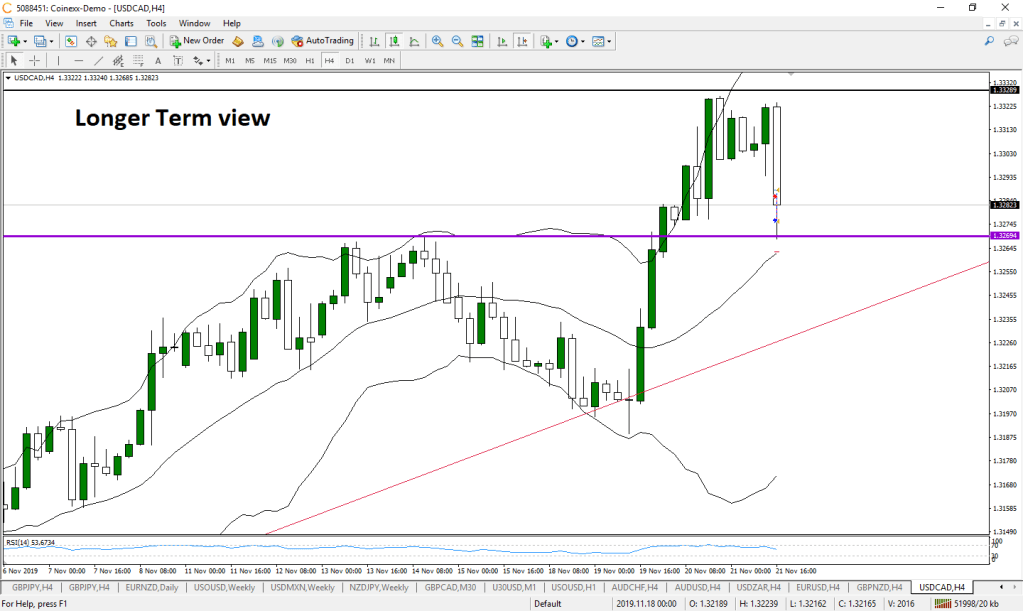
Task: Select the Crosshair tool
Action: tap(34, 61)
